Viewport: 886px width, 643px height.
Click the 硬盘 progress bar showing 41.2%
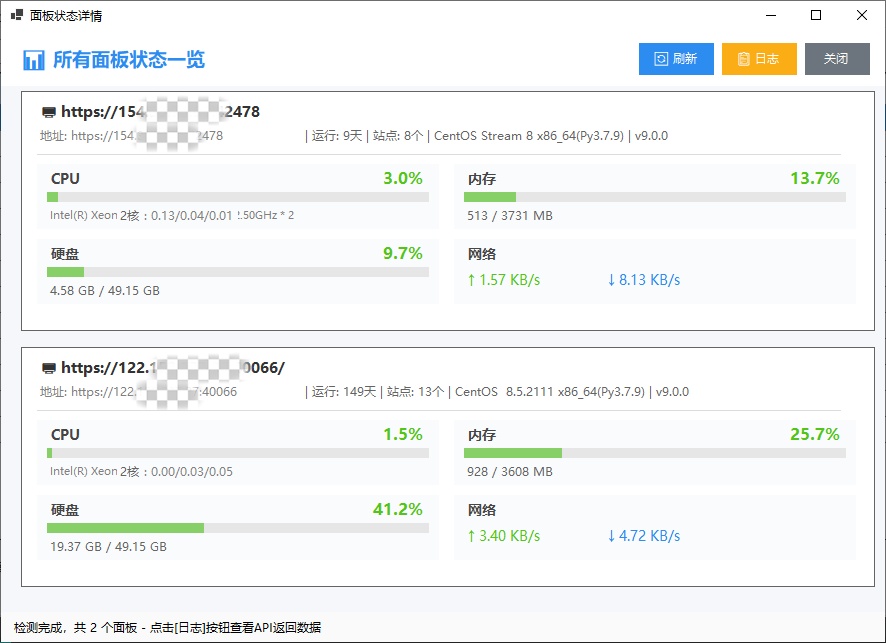pyautogui.click(x=236, y=527)
